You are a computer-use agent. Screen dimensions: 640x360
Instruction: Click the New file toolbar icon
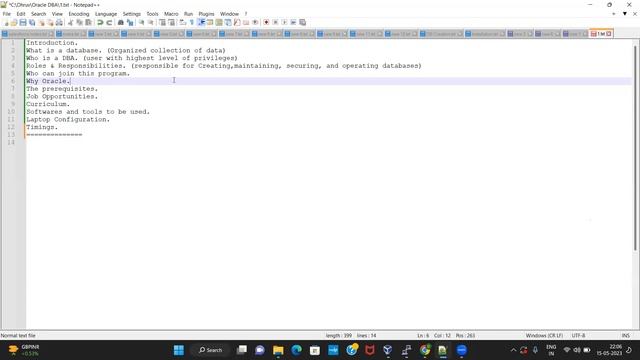click(x=6, y=22)
